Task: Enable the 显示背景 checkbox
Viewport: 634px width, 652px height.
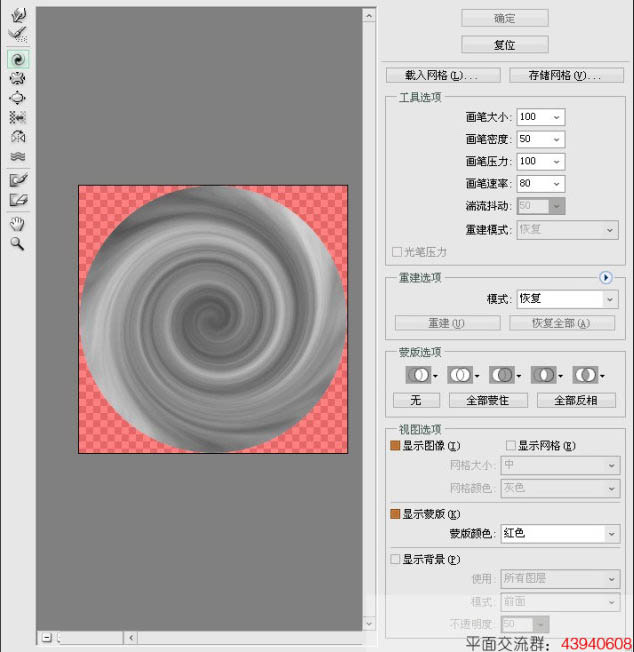Action: tap(395, 559)
